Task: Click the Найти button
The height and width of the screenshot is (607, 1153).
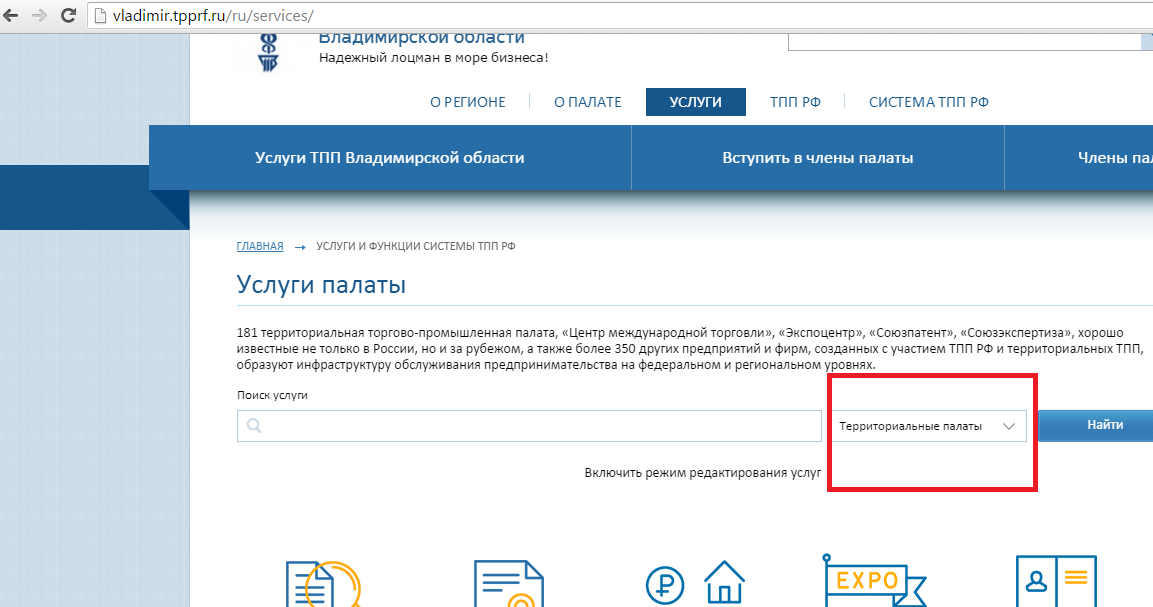Action: click(1096, 425)
